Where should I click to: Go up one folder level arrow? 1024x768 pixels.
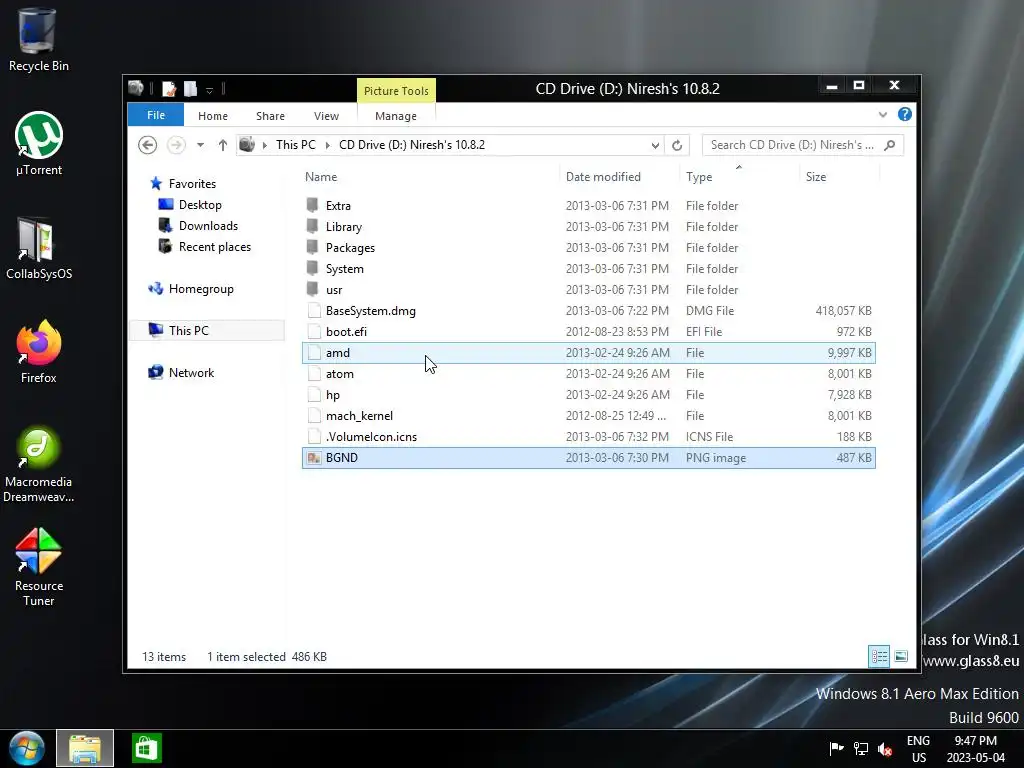(223, 145)
